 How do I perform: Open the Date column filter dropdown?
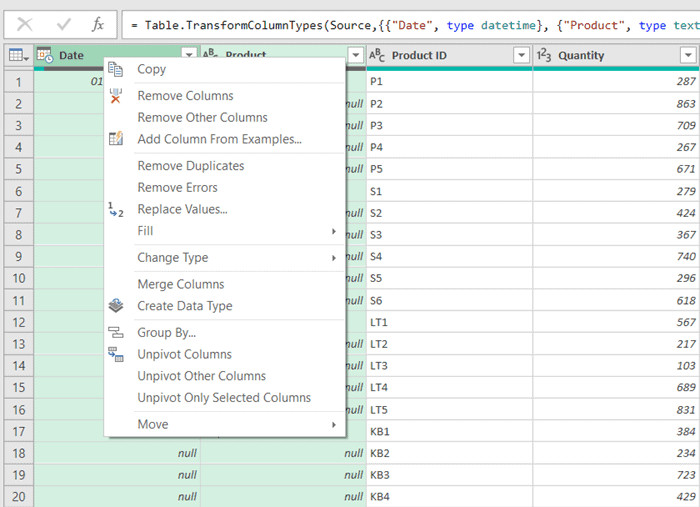click(189, 55)
